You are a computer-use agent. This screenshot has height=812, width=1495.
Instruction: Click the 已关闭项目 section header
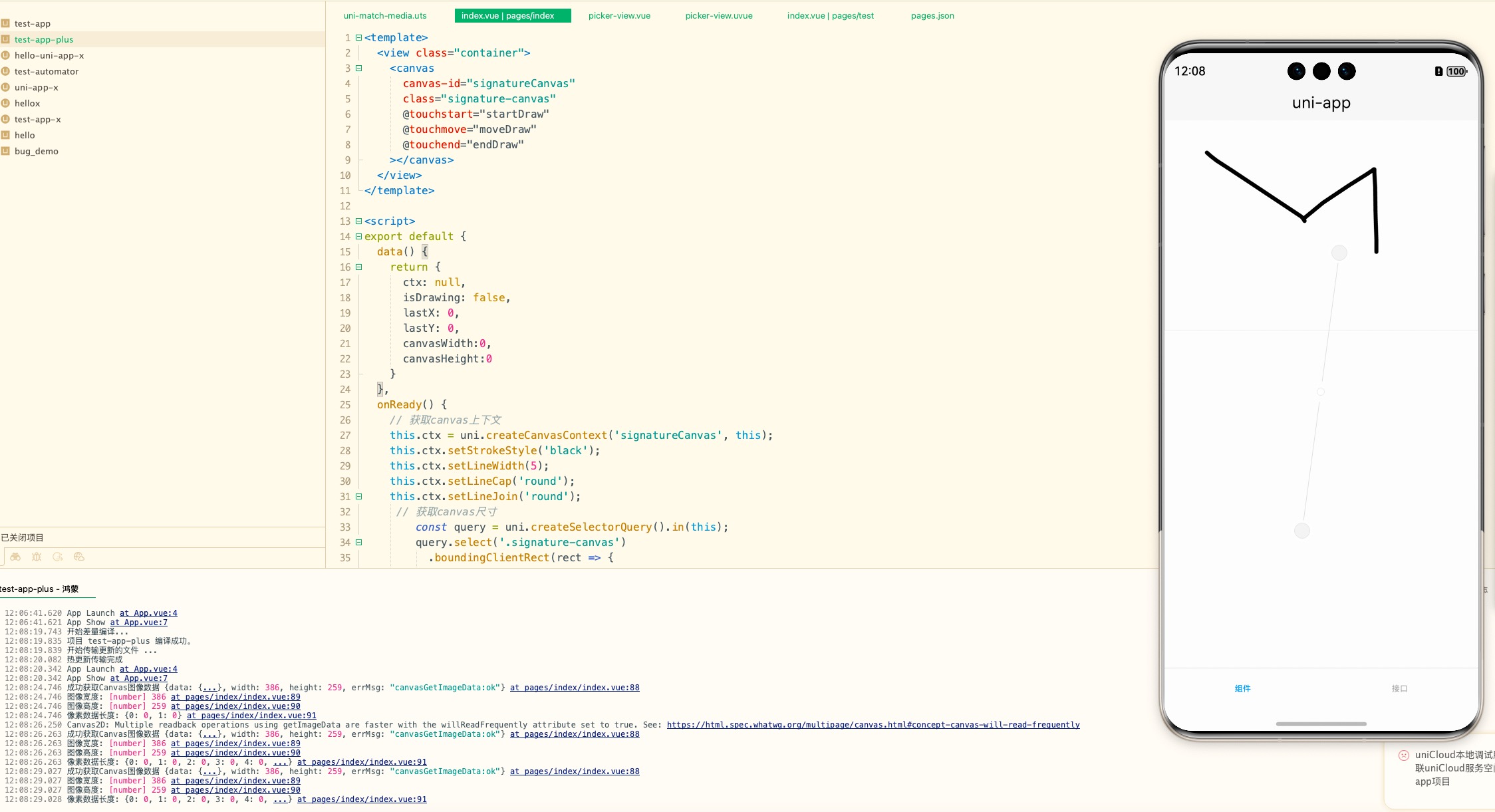coord(22,537)
